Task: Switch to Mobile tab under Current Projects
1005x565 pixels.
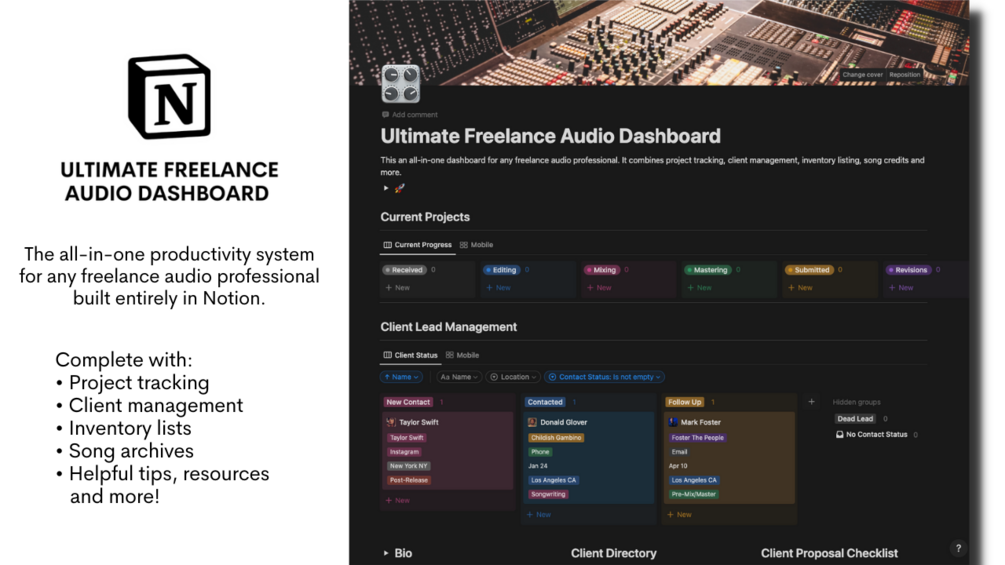Action: [476, 245]
